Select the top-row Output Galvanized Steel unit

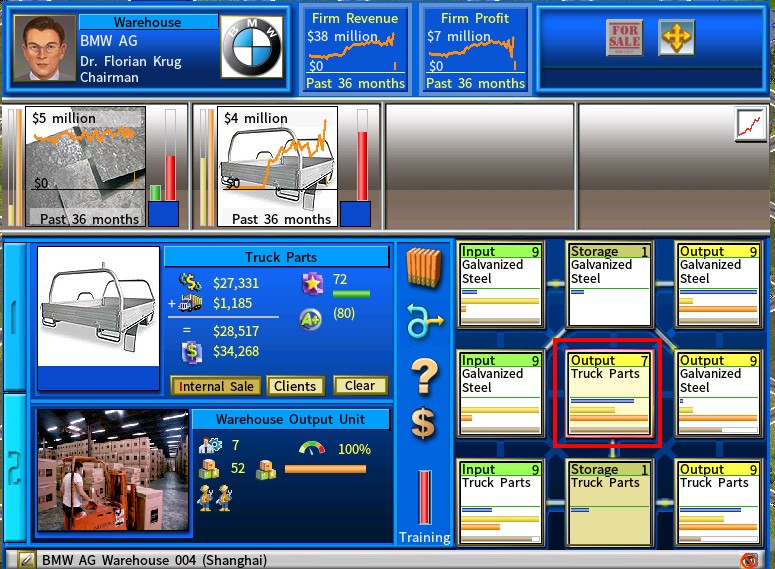click(x=718, y=284)
